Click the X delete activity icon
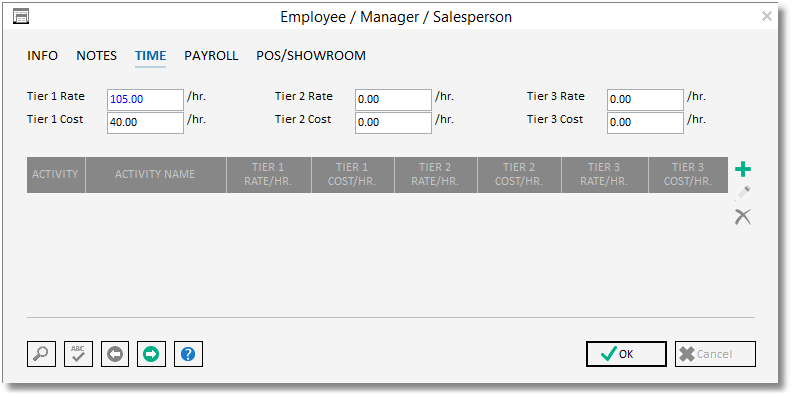Viewport: 792px width, 397px height. (742, 217)
